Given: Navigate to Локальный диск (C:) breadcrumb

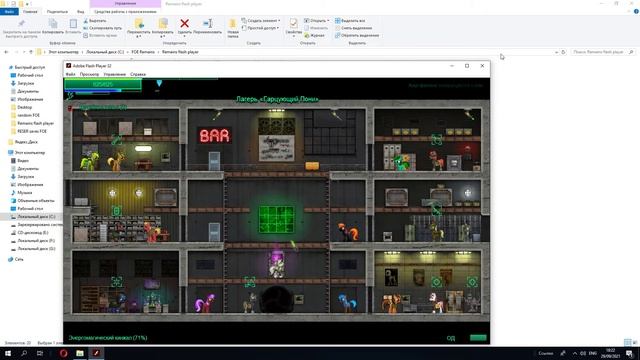Looking at the screenshot, I should point(105,52).
